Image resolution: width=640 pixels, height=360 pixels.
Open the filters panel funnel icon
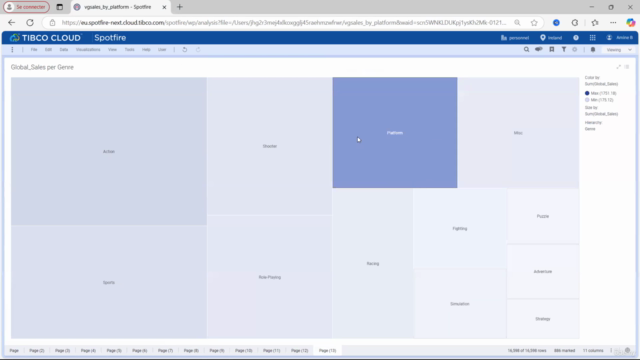[x=564, y=49]
